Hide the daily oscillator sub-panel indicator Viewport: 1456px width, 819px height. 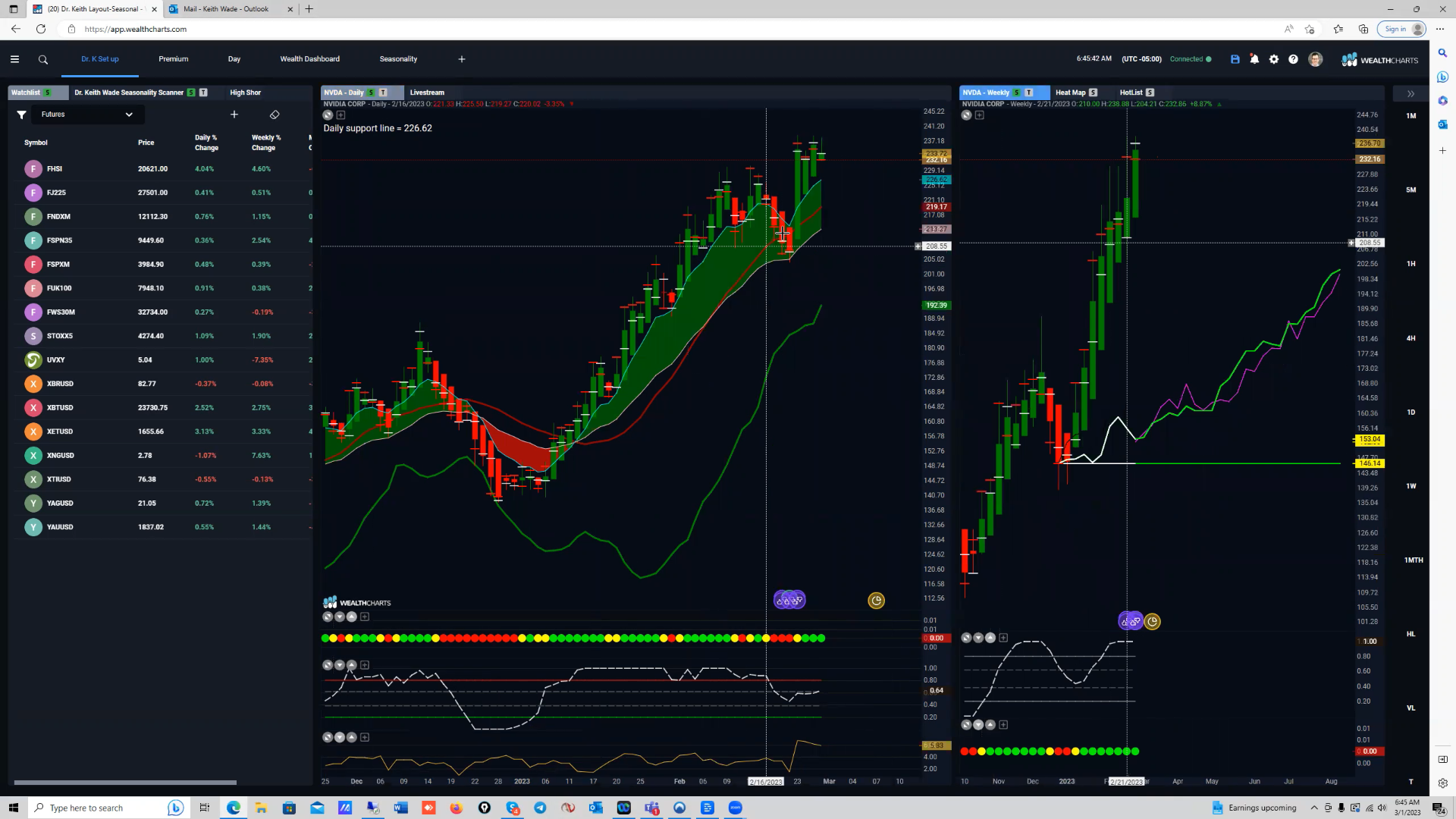point(328,665)
